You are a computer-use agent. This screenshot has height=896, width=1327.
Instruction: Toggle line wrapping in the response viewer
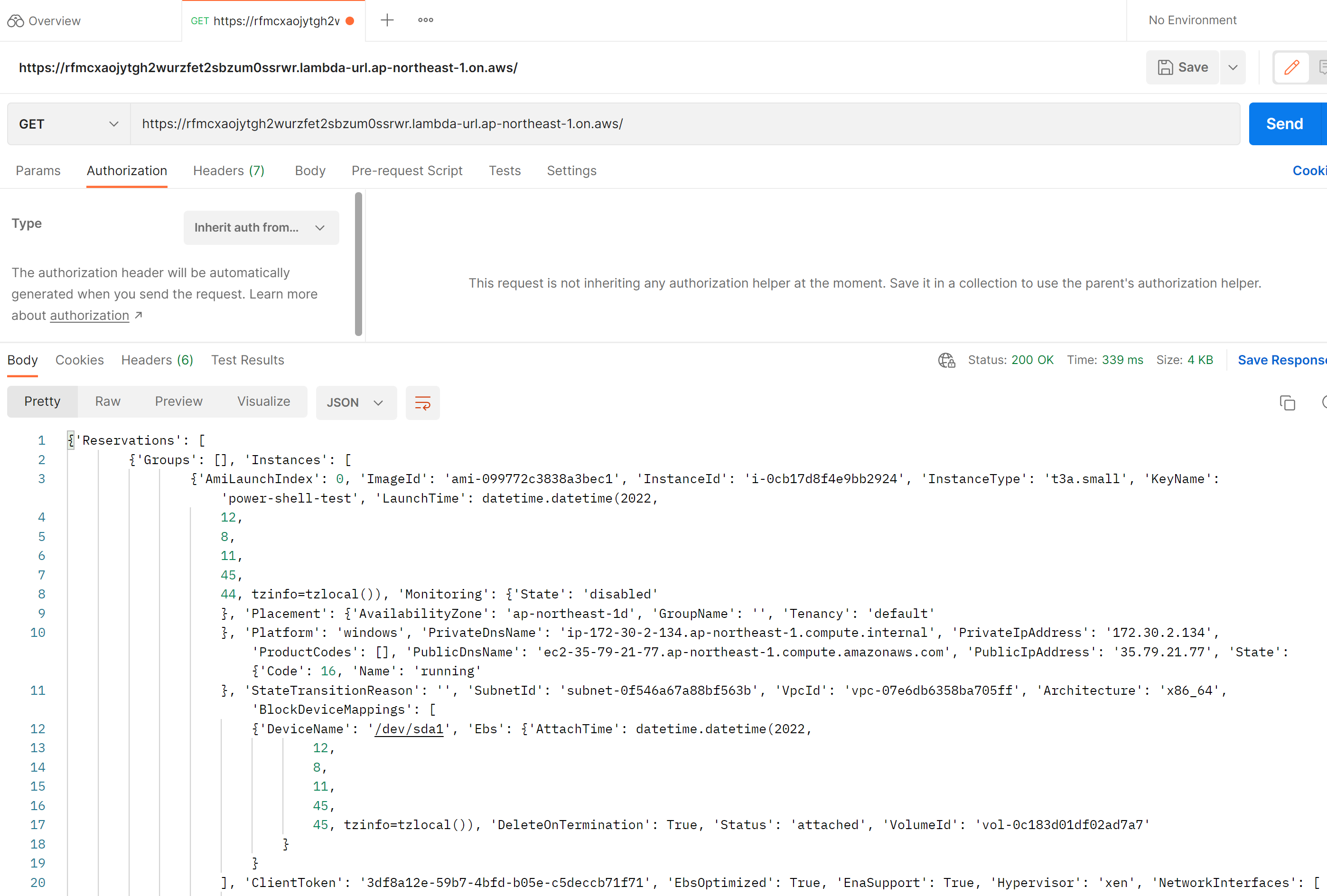tap(422, 402)
